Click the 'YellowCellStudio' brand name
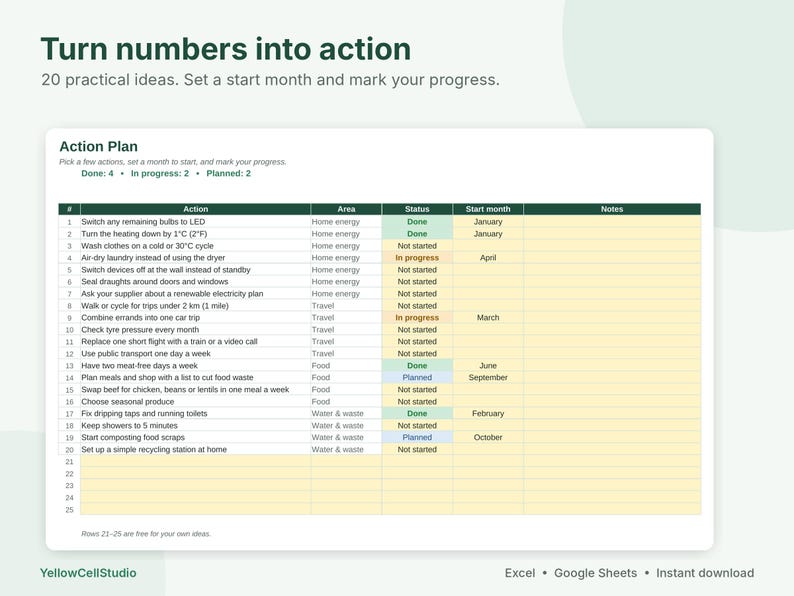 point(88,573)
